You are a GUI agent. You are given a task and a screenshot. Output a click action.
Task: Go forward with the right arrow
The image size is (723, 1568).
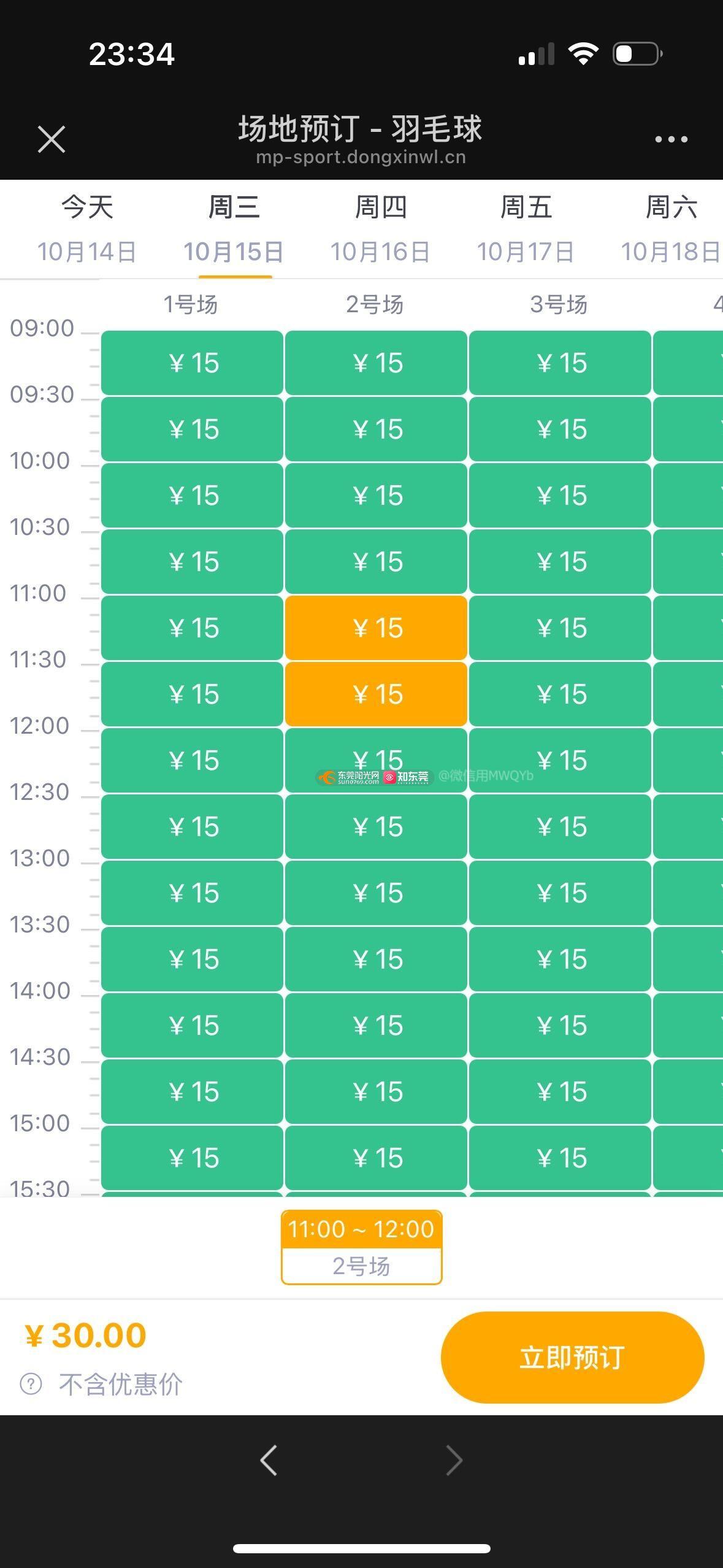tap(454, 1459)
